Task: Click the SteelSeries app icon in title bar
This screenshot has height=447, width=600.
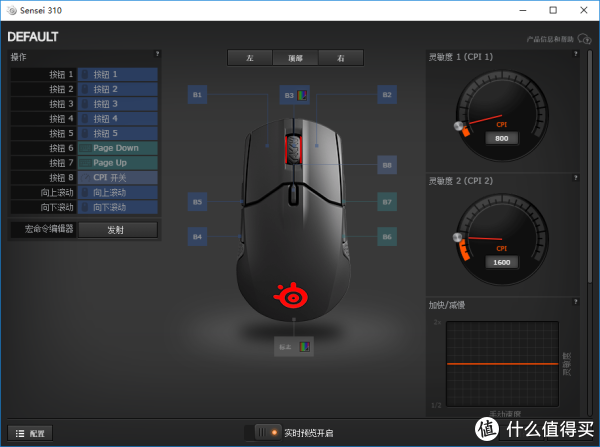Action: pyautogui.click(x=12, y=10)
